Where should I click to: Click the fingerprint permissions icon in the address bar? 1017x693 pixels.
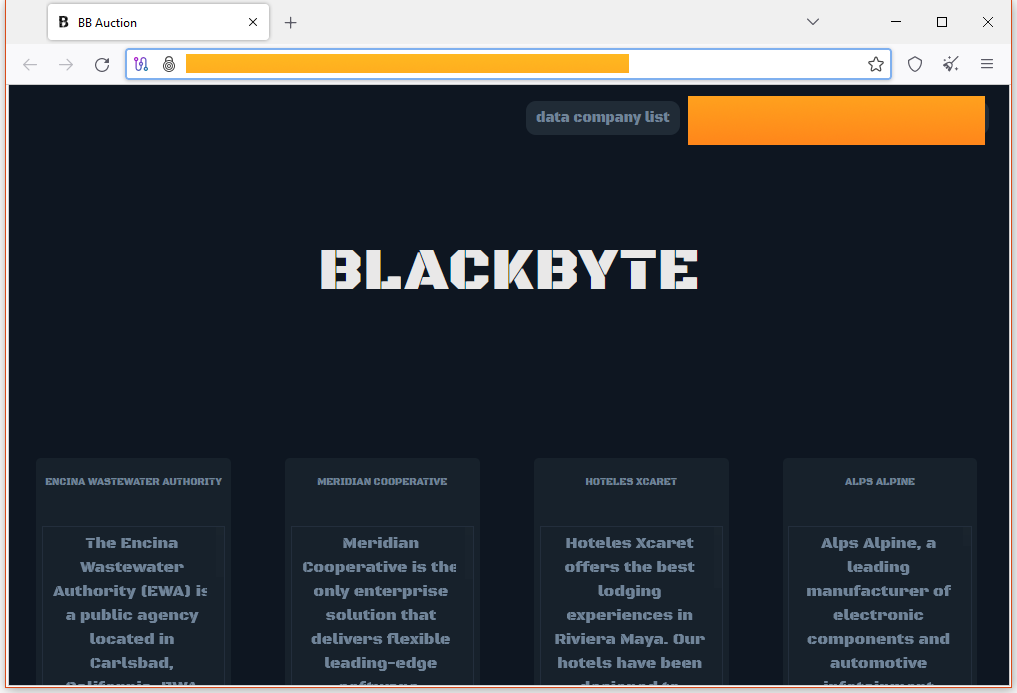[x=168, y=63]
